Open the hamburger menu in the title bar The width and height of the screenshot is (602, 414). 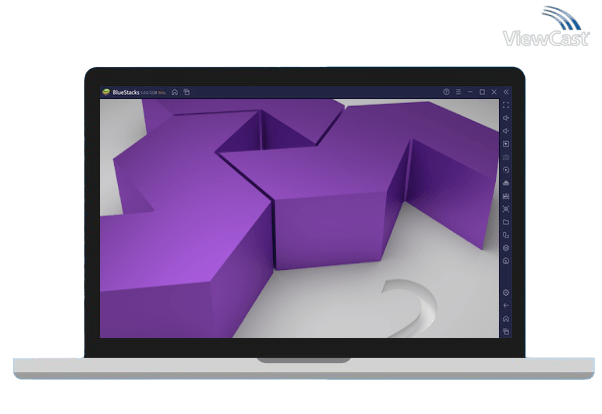[458, 92]
